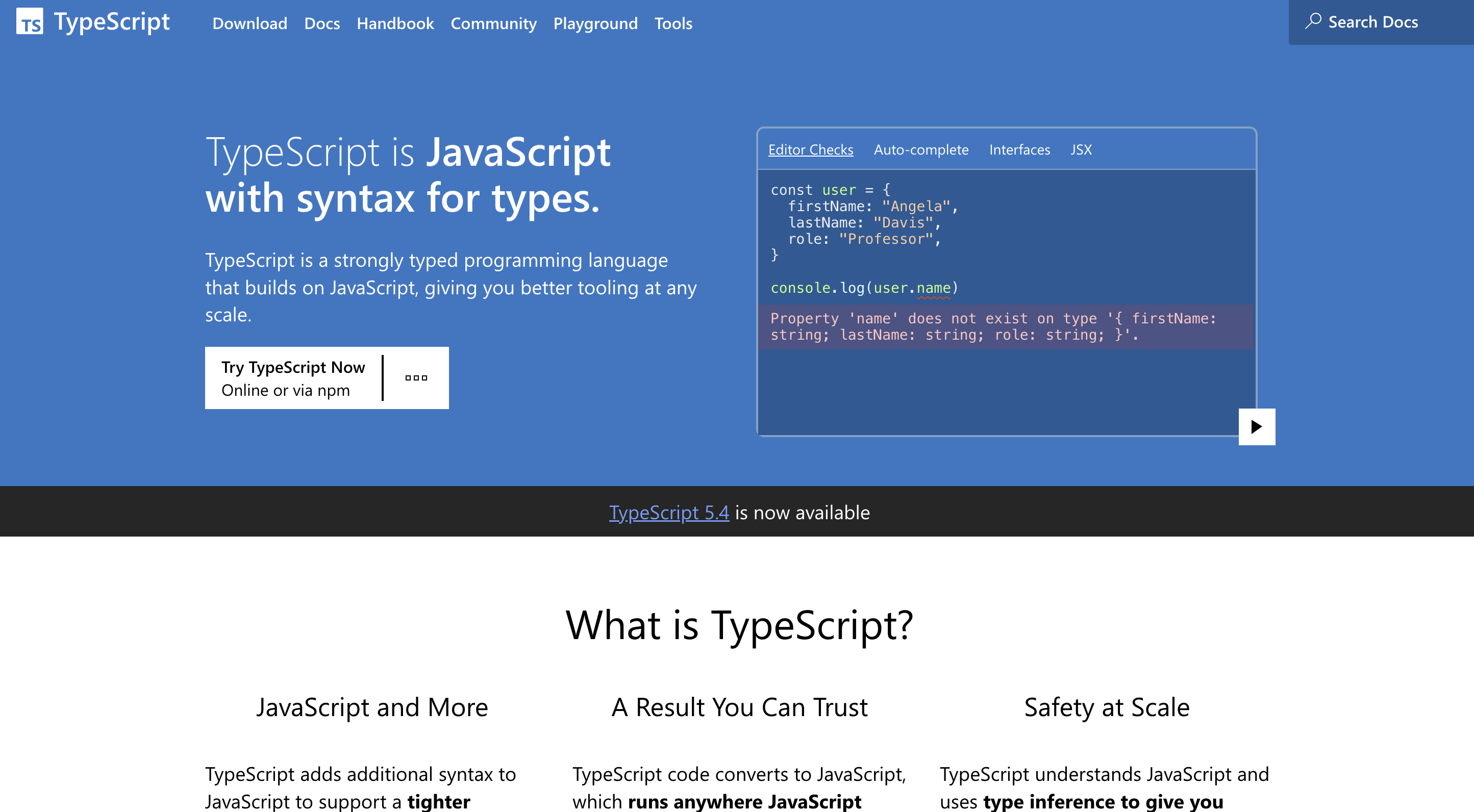
Task: Open the Download nav item
Action: click(x=249, y=23)
